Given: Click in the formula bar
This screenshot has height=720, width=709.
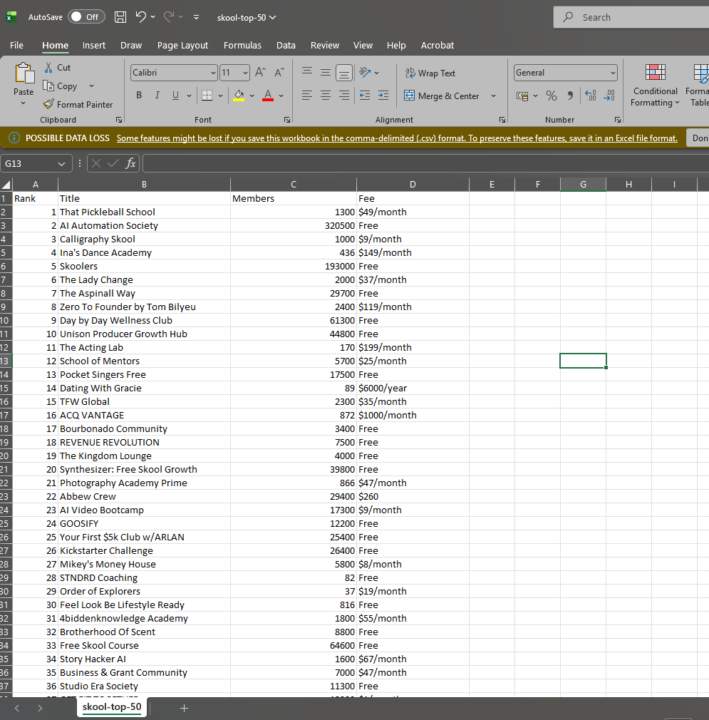Looking at the screenshot, I should [426, 163].
